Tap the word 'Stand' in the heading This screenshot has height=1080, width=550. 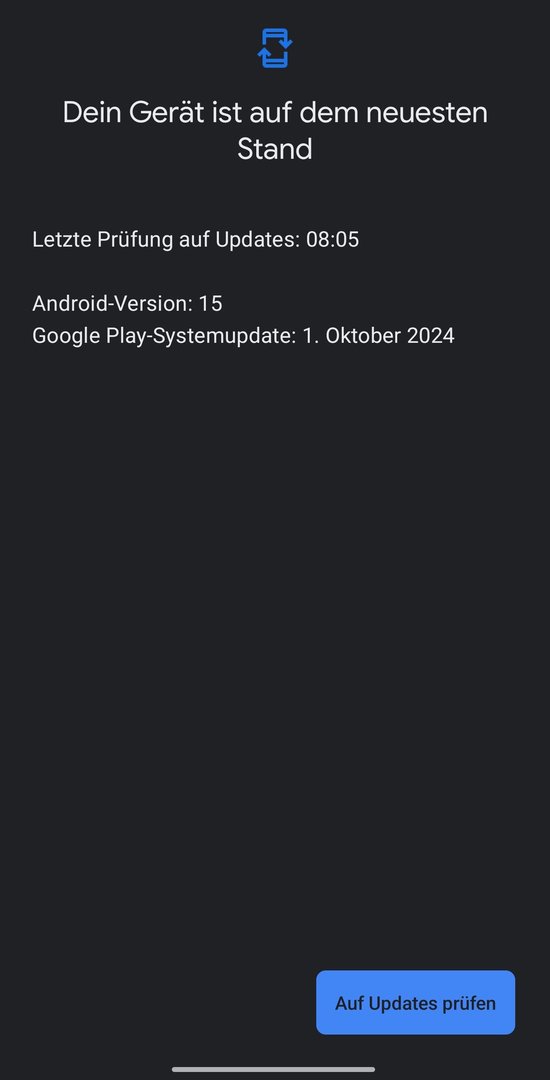(275, 149)
